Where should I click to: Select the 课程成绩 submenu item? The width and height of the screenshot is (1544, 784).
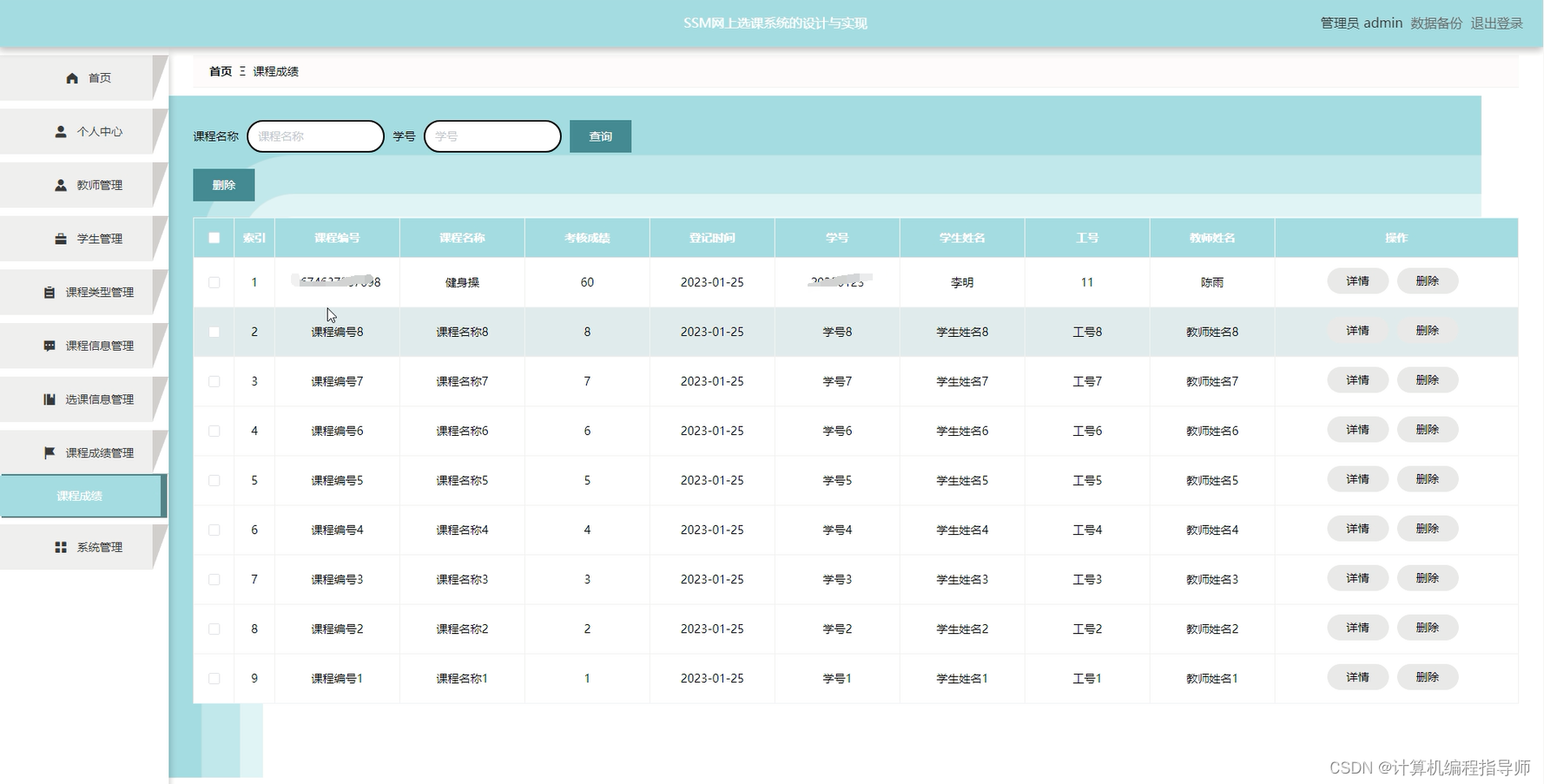click(82, 496)
